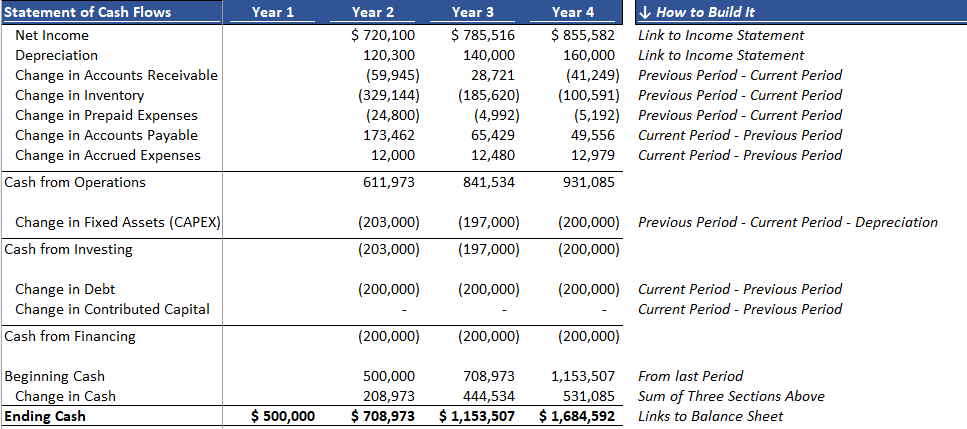The height and width of the screenshot is (429, 967).
Task: Click Year 3 Accounts Receivable change 28,721
Action: (494, 75)
